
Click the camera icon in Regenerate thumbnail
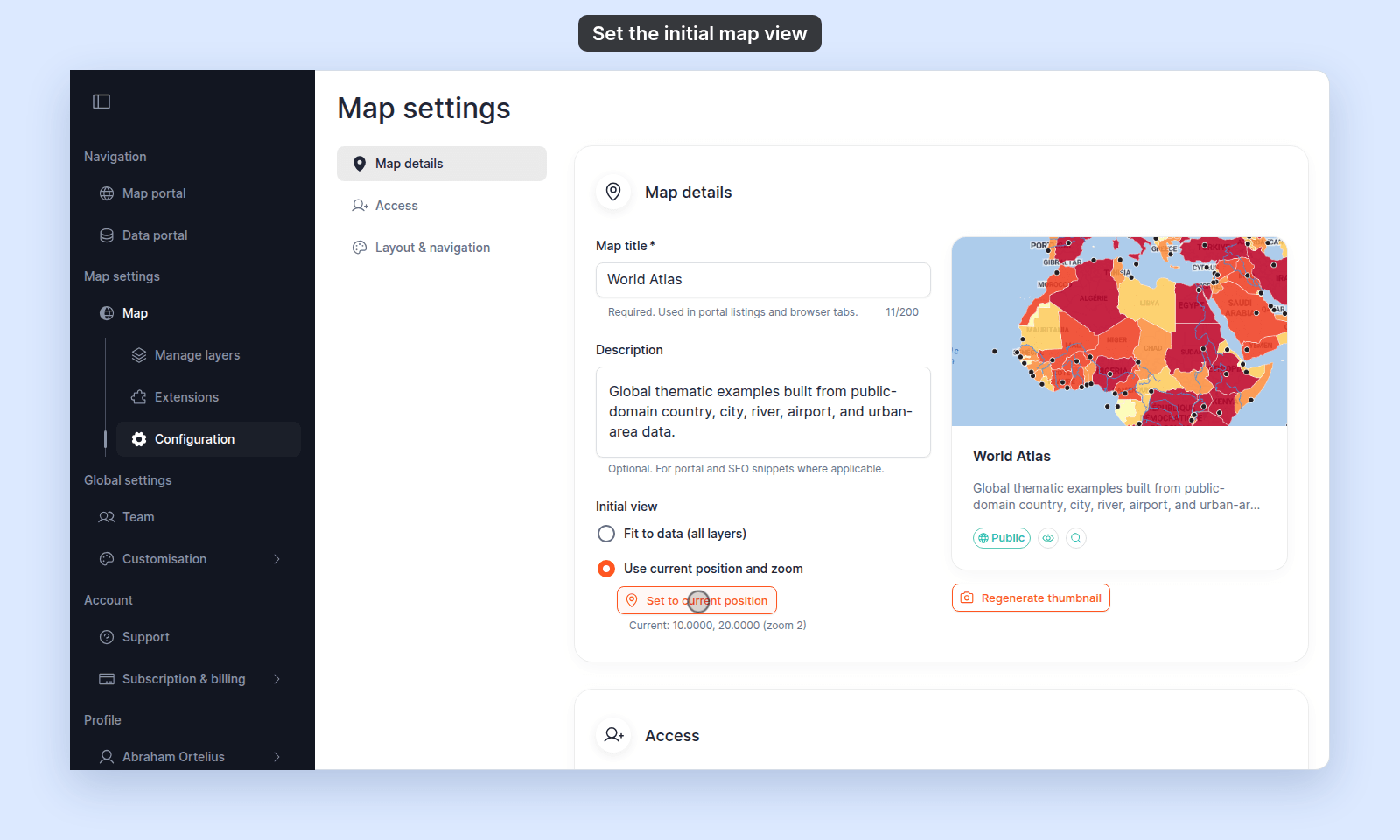point(967,598)
